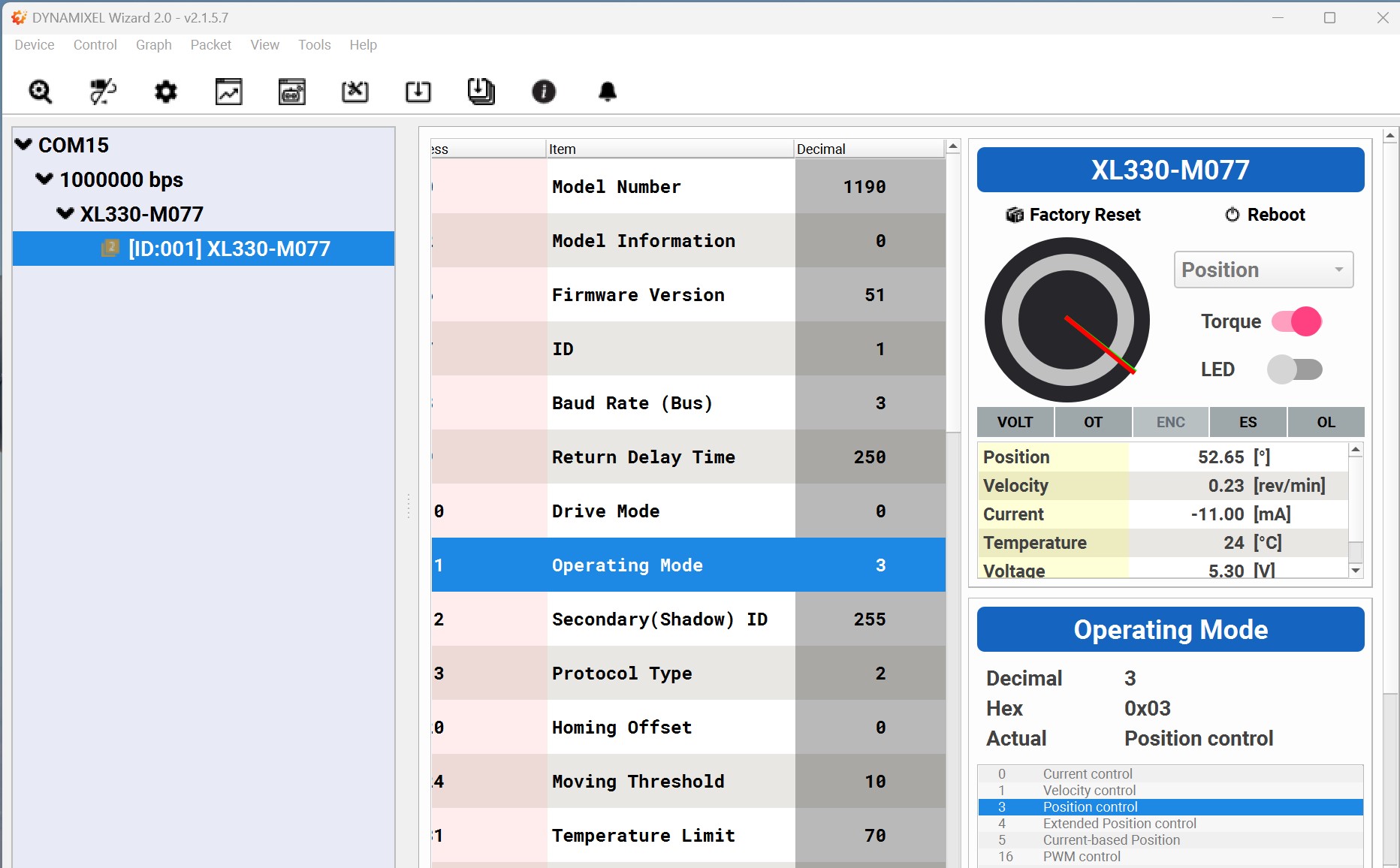The image size is (1400, 868).
Task: Select the Protocol Type row
Action: [x=689, y=673]
